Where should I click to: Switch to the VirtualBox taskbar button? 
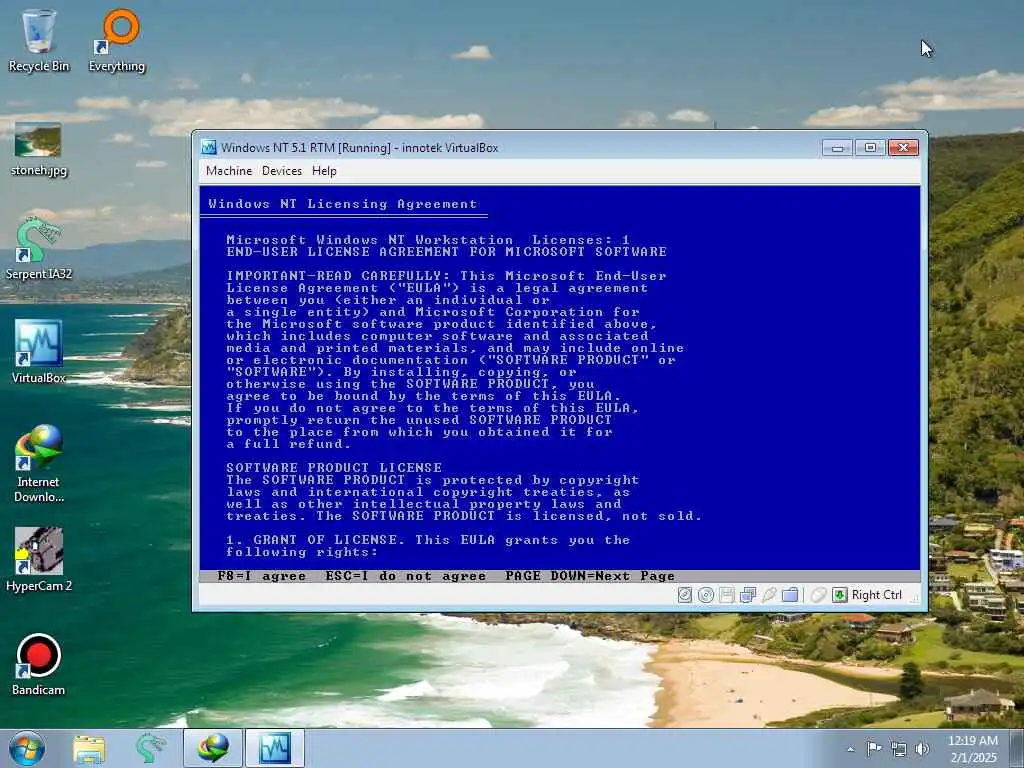[x=275, y=749]
